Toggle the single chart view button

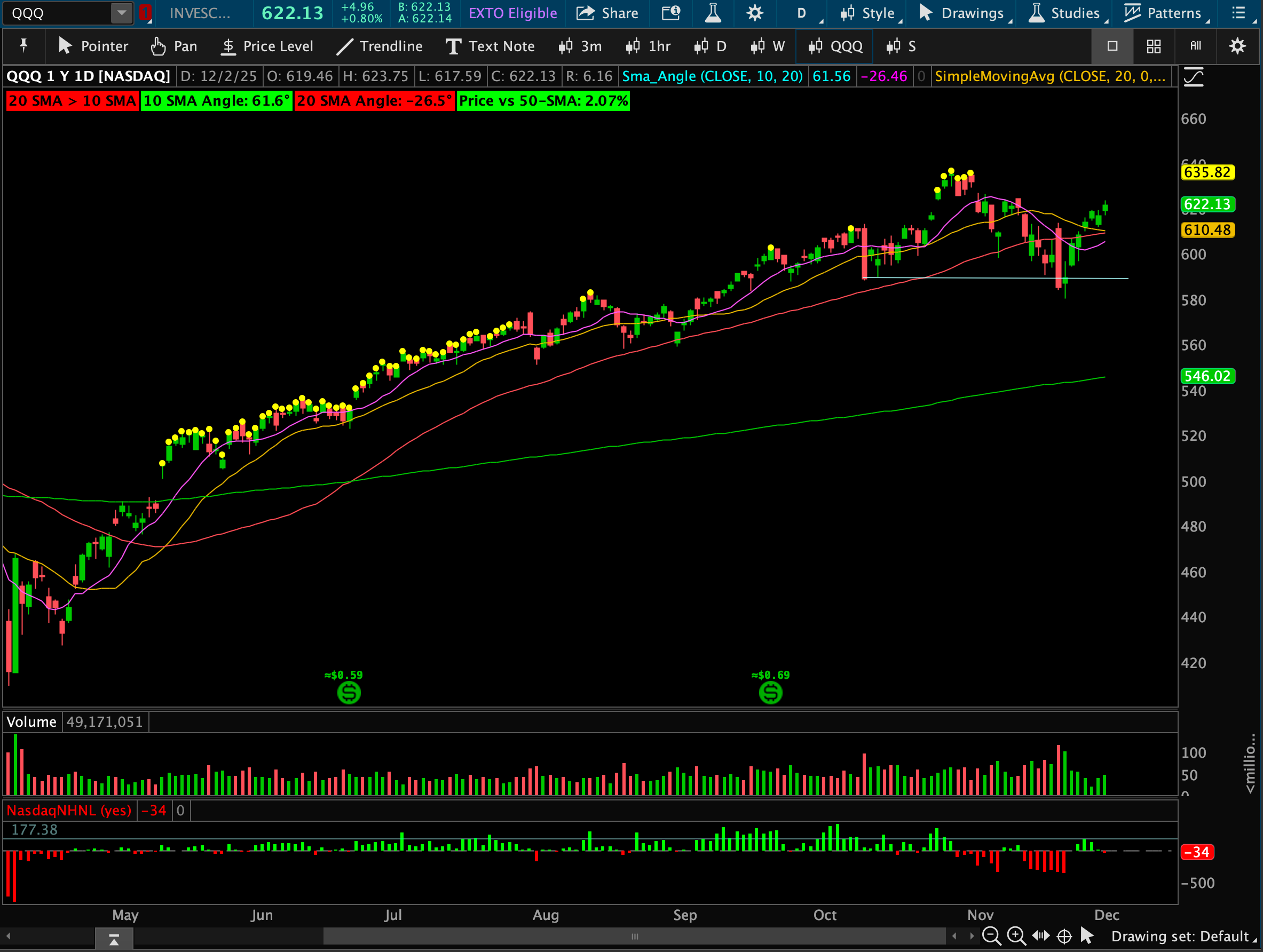1112,46
